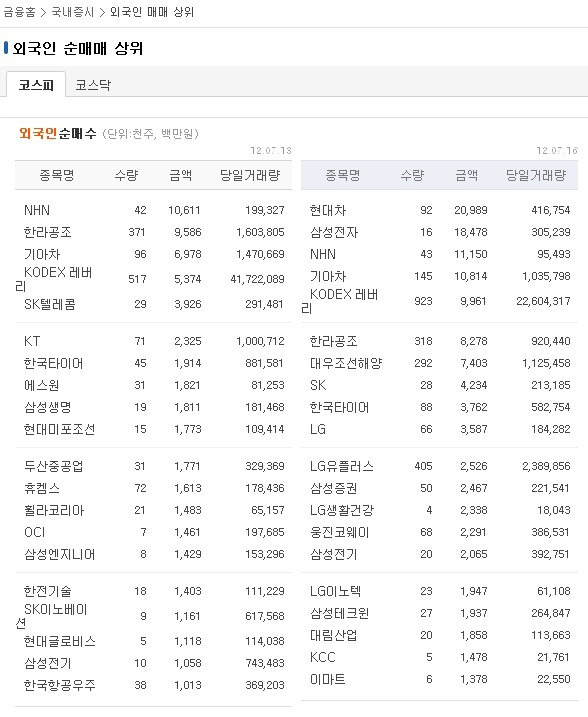Open 에스원 stock link

pyautogui.click(x=42, y=385)
